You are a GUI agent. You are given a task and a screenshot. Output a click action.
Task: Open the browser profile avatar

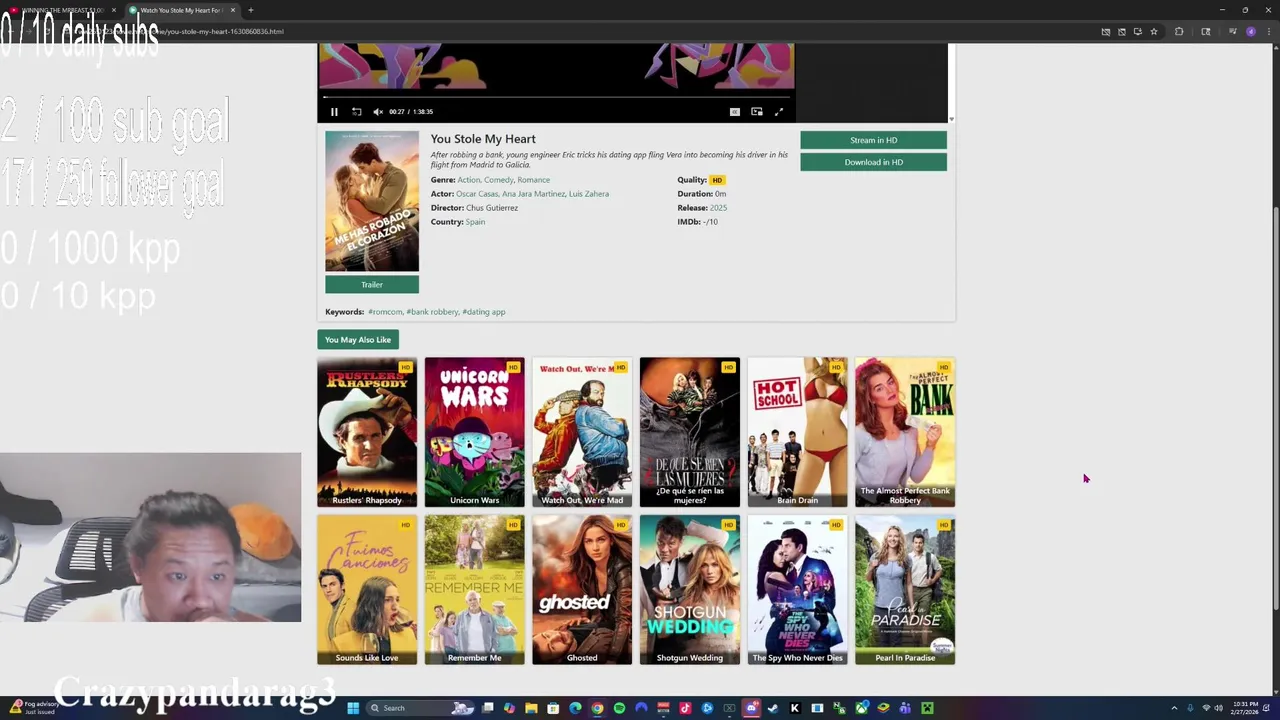[x=1251, y=31]
